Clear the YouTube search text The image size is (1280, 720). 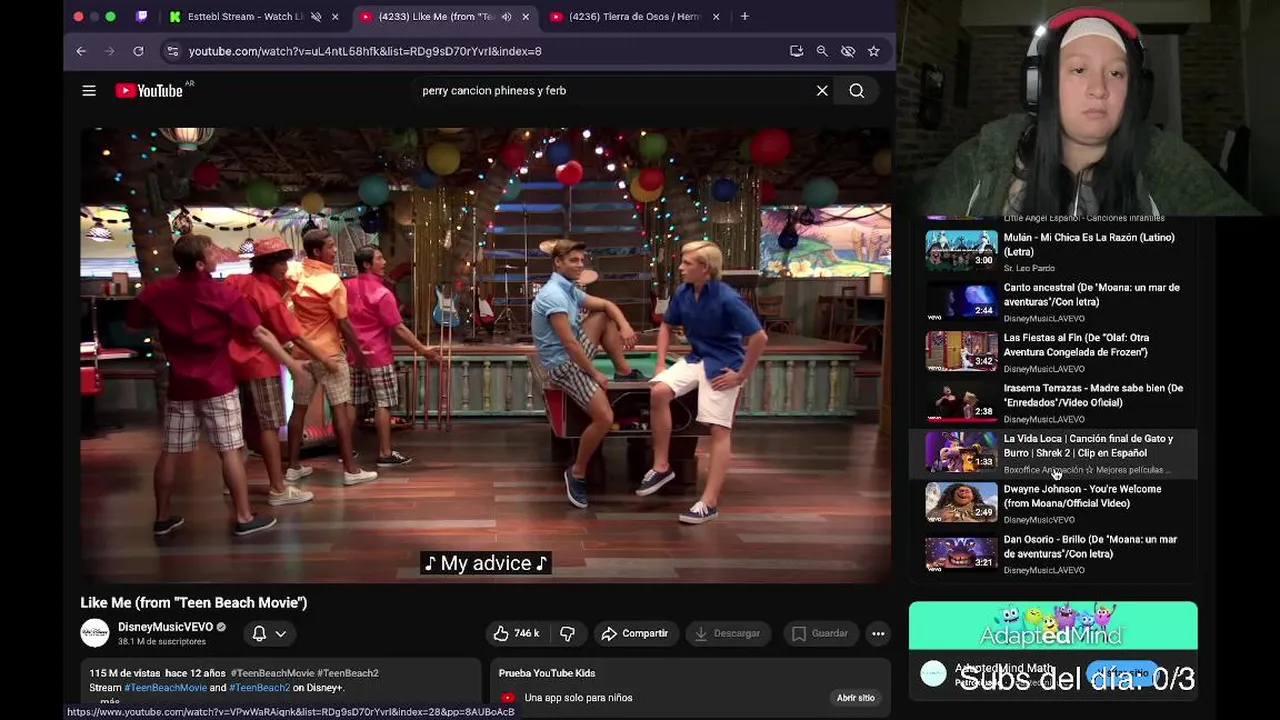(822, 91)
